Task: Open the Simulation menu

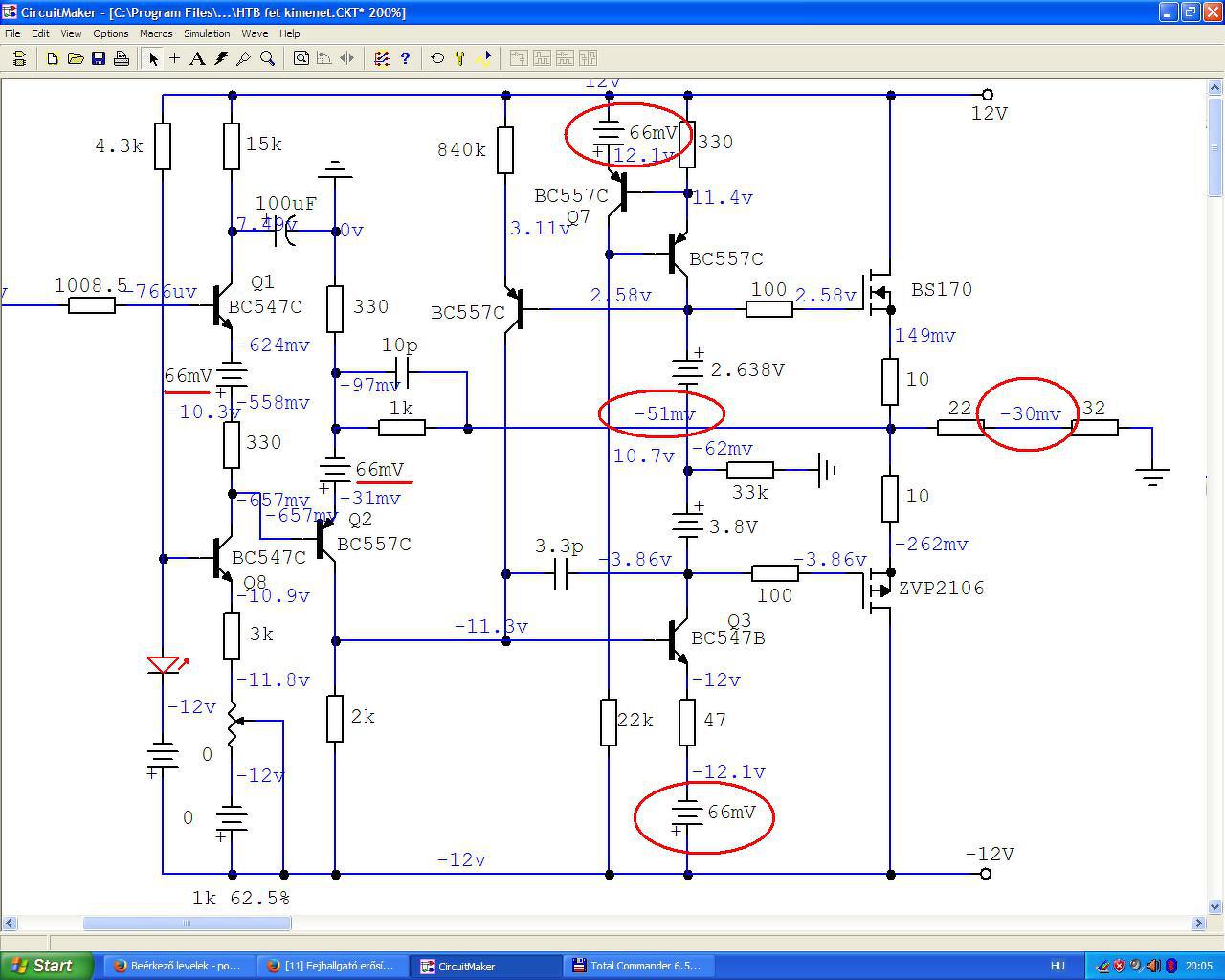Action: pos(207,33)
